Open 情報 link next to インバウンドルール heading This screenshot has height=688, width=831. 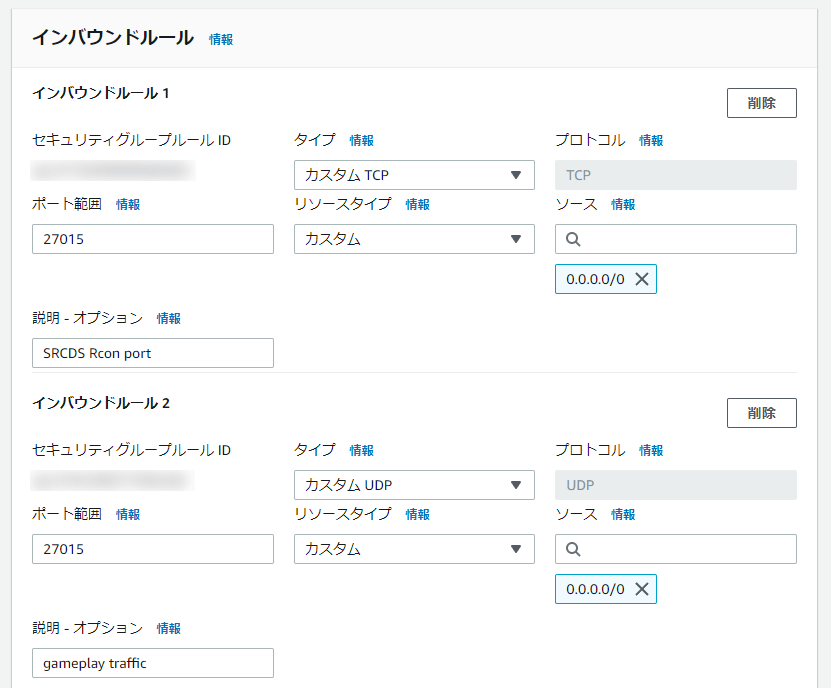221,39
